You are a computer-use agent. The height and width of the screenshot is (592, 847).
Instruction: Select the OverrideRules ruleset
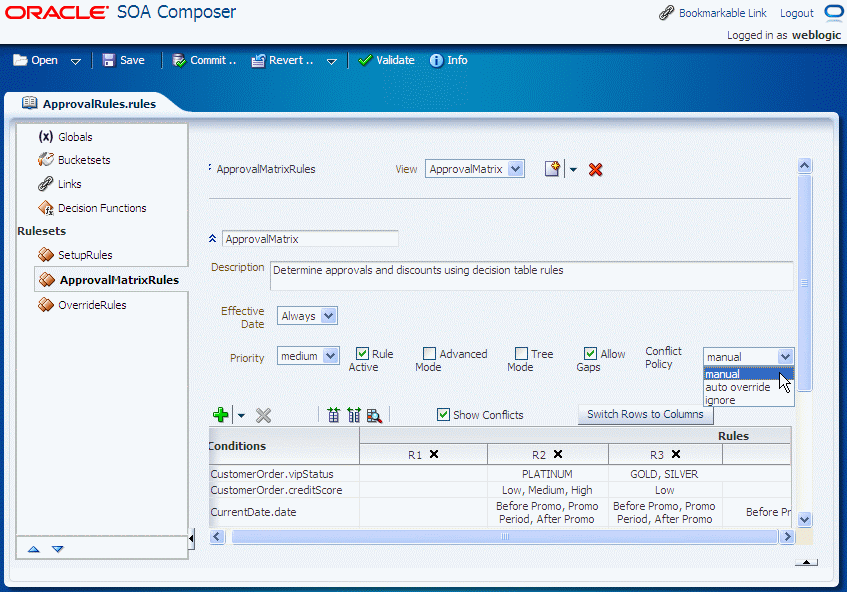point(82,305)
